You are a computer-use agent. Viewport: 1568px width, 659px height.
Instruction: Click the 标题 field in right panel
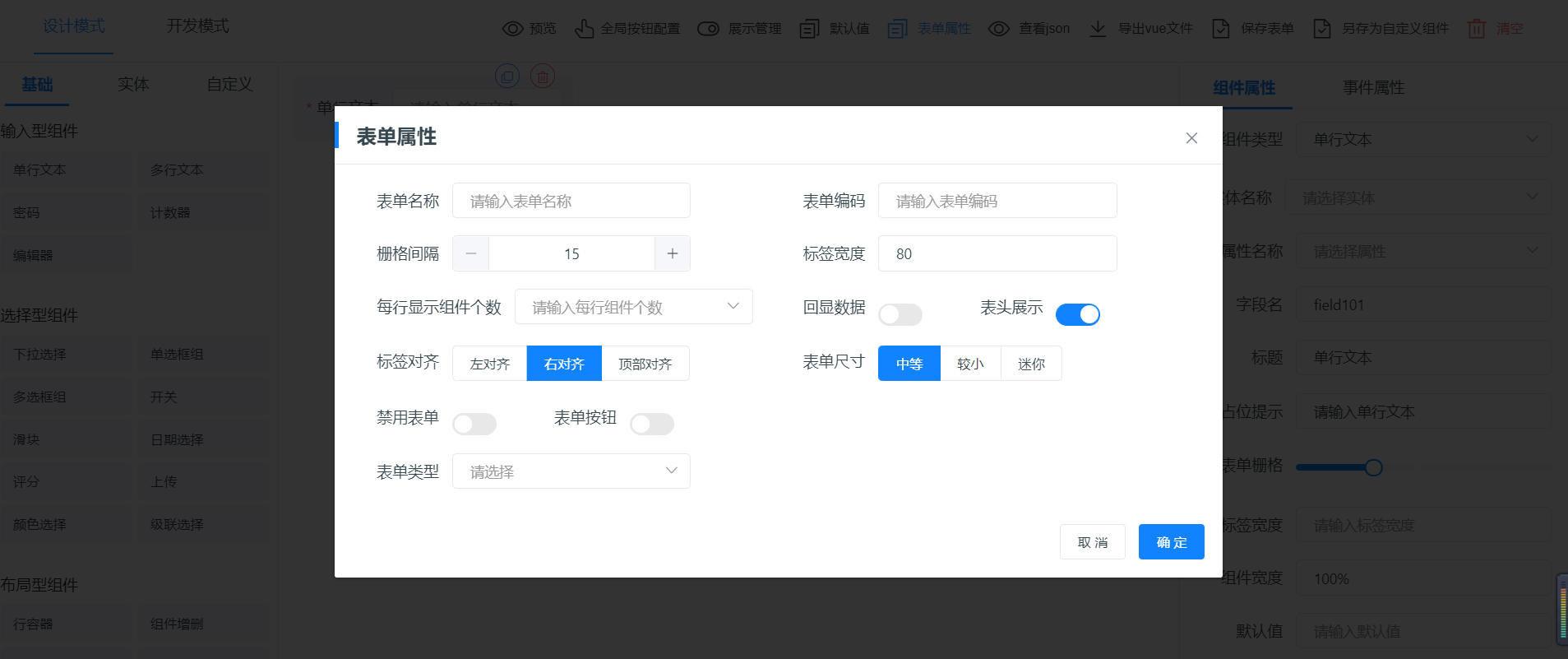pos(1424,357)
